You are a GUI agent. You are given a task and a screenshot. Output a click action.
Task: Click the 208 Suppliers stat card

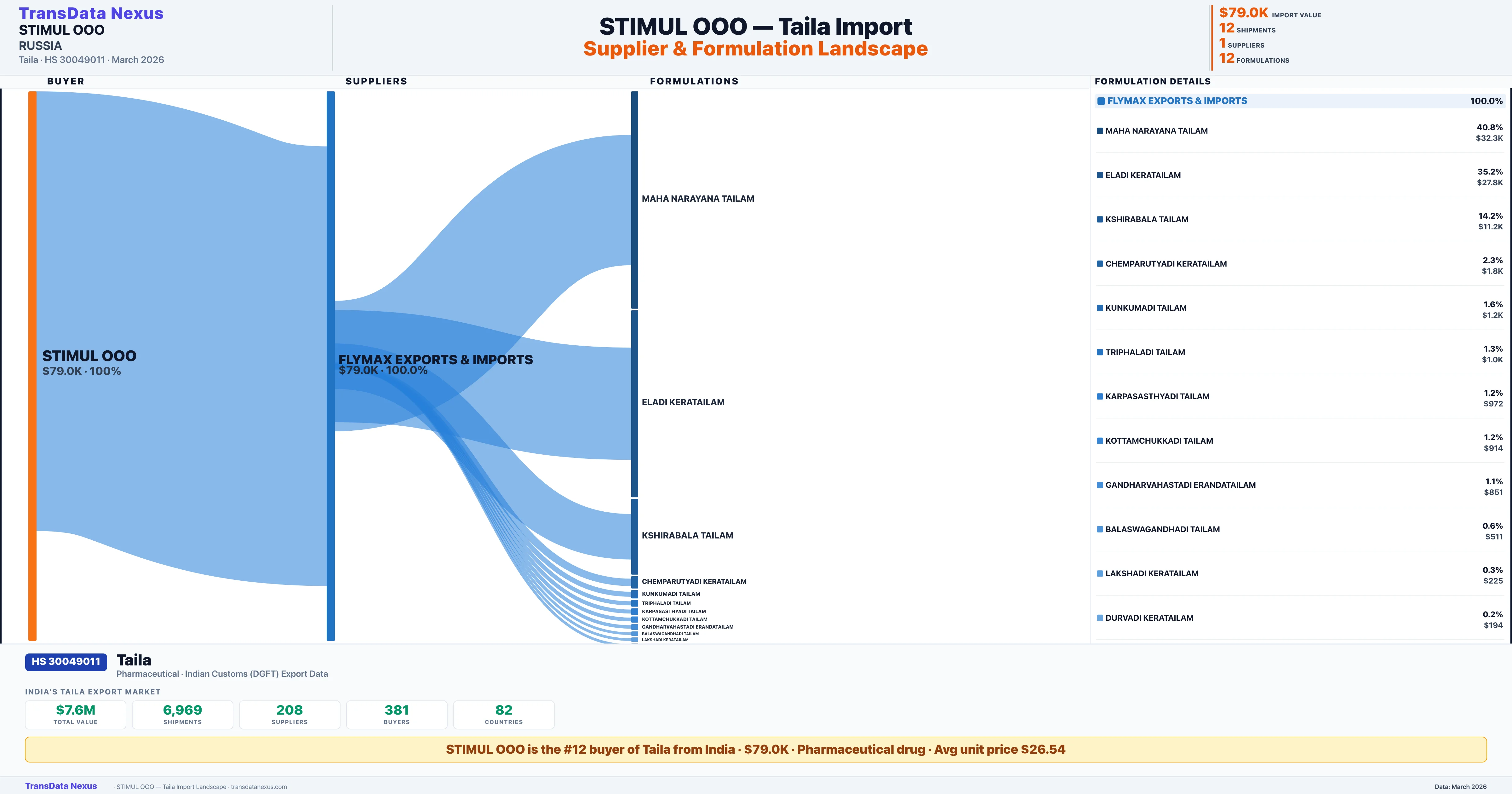289,714
